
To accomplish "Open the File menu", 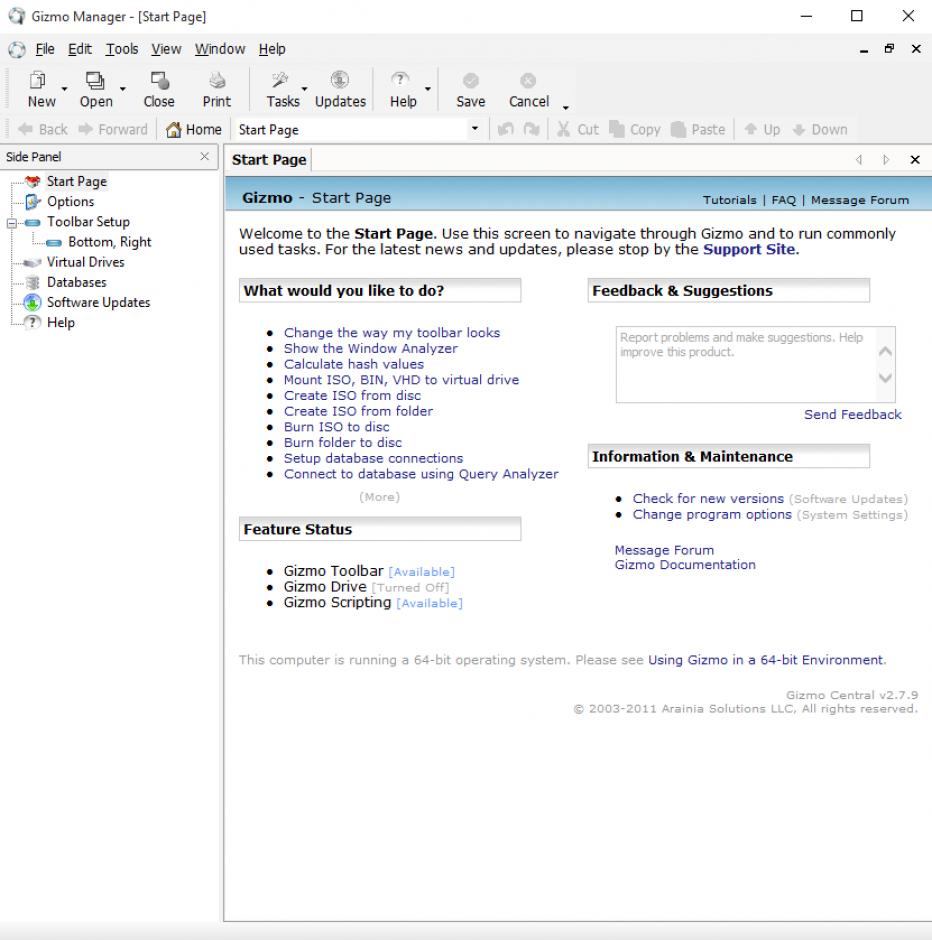I will point(45,49).
